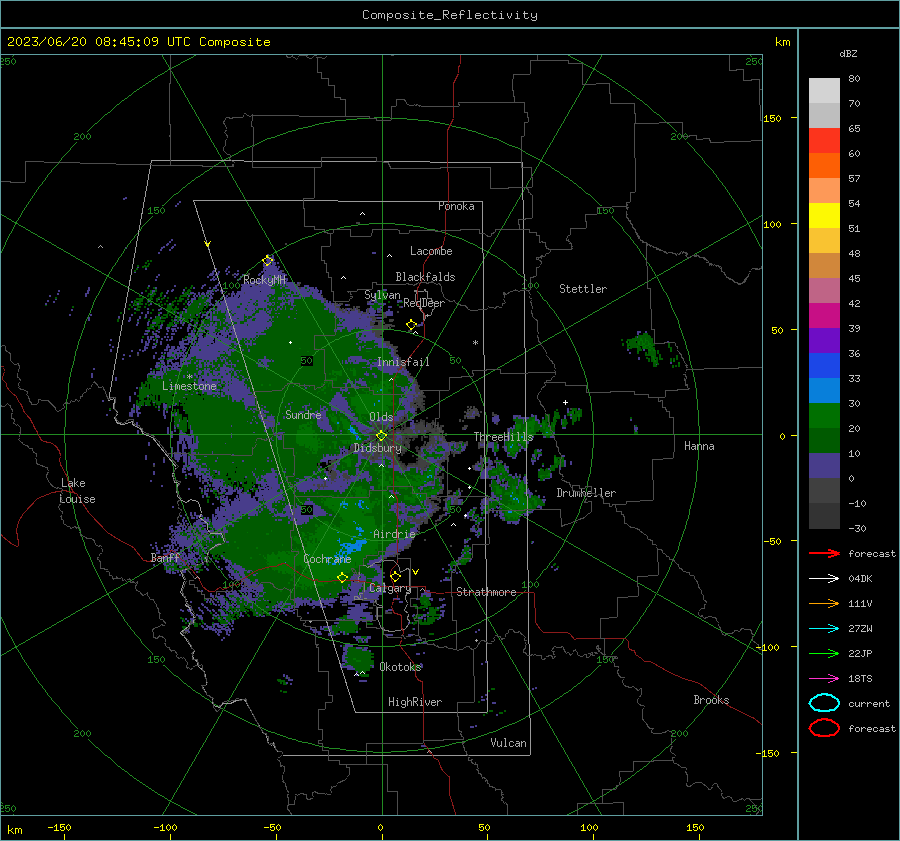Click the Stettler town label

583,289
